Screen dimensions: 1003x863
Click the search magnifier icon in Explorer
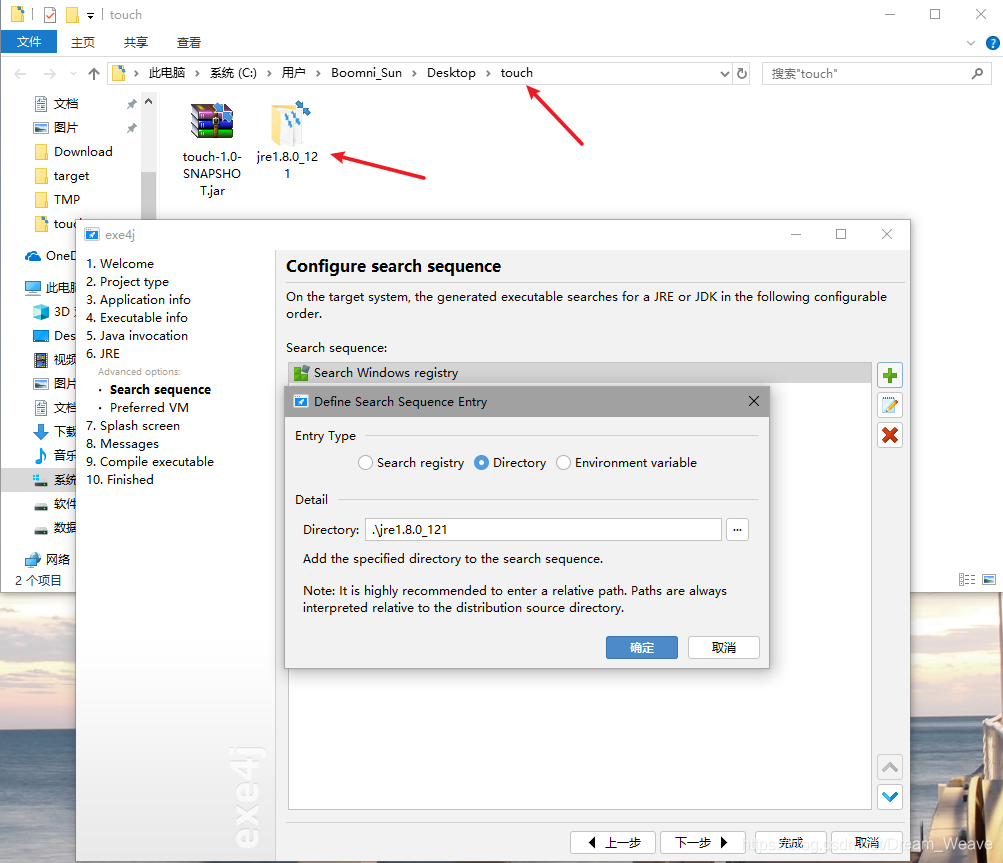point(977,74)
